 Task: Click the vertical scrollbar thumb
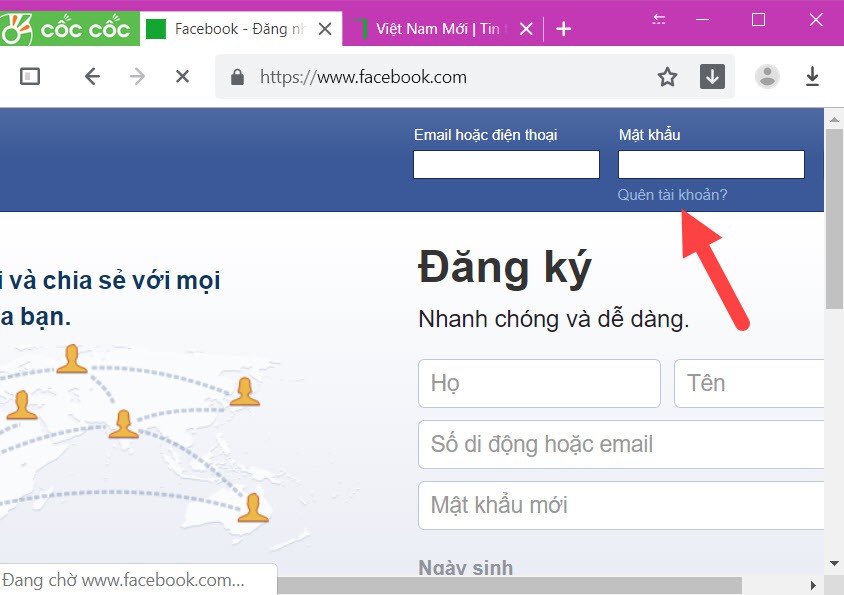(834, 218)
